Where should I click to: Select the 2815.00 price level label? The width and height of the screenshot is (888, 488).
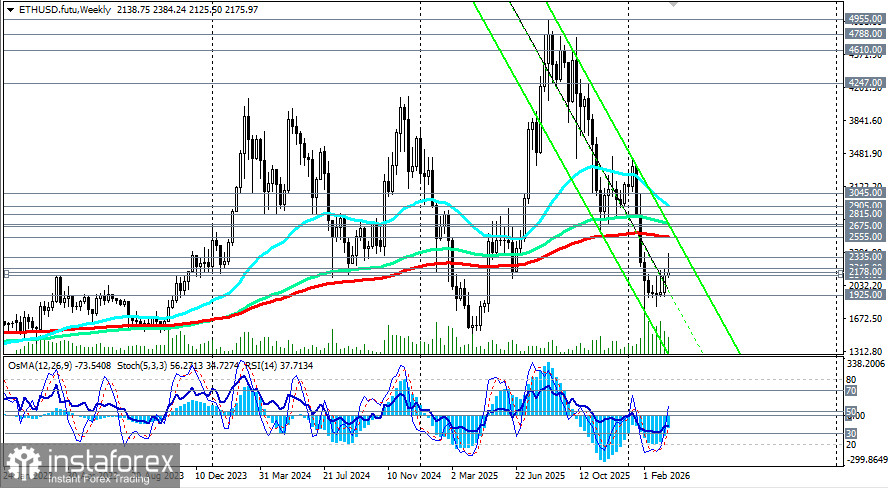864,214
